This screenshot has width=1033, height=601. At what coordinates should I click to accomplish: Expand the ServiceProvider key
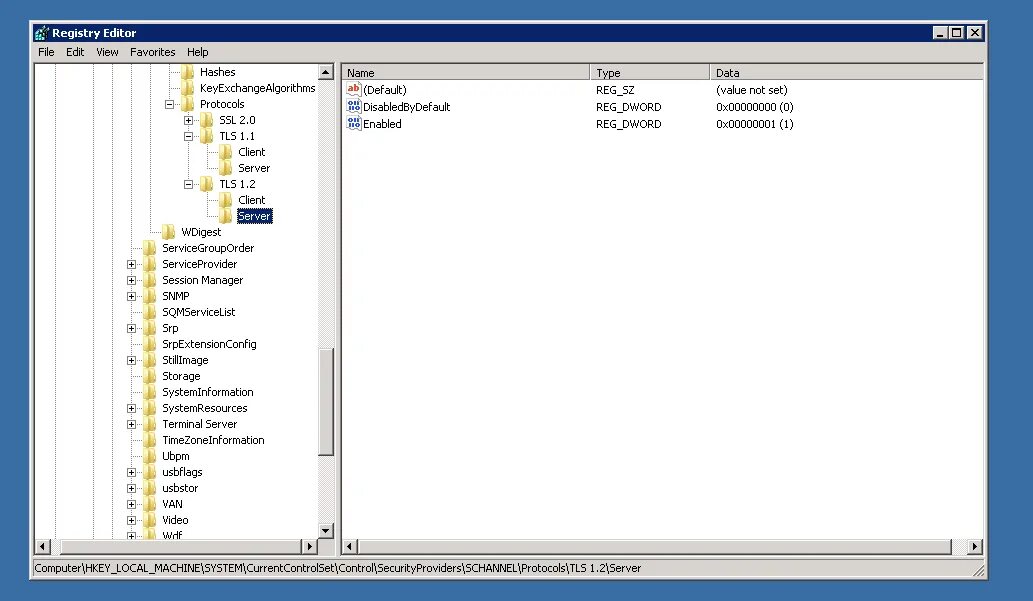(131, 264)
